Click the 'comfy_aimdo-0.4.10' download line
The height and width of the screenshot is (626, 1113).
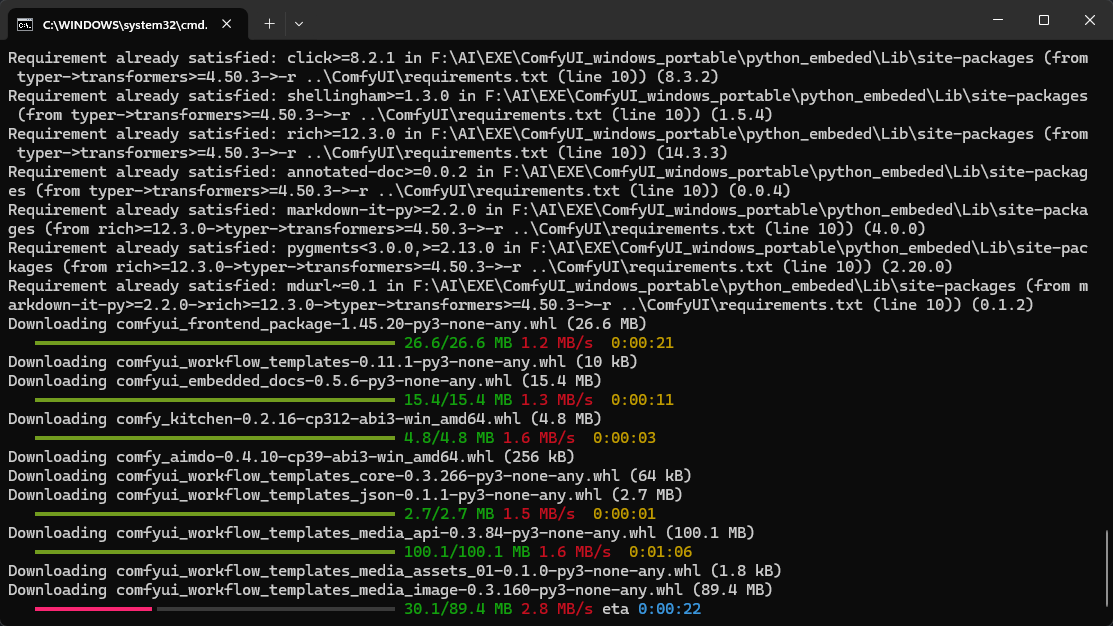click(291, 457)
